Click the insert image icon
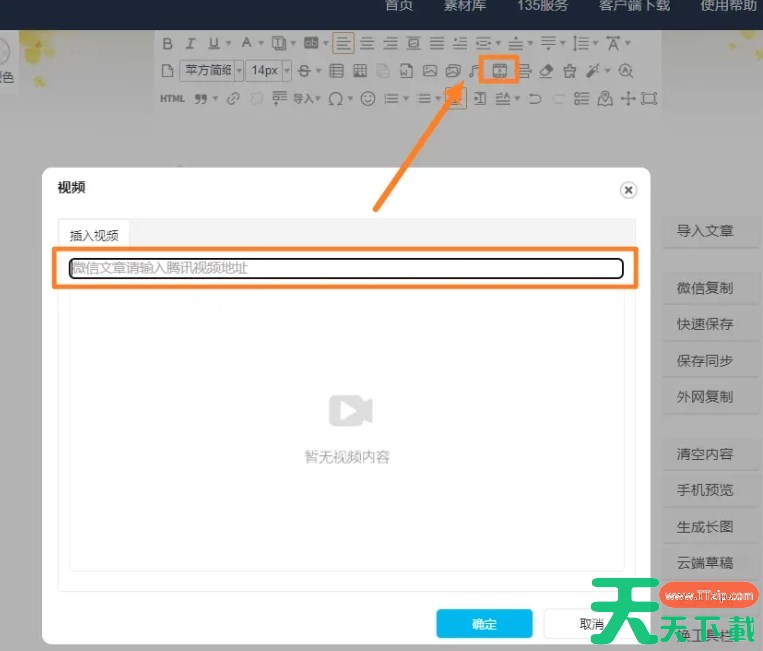 coord(429,71)
